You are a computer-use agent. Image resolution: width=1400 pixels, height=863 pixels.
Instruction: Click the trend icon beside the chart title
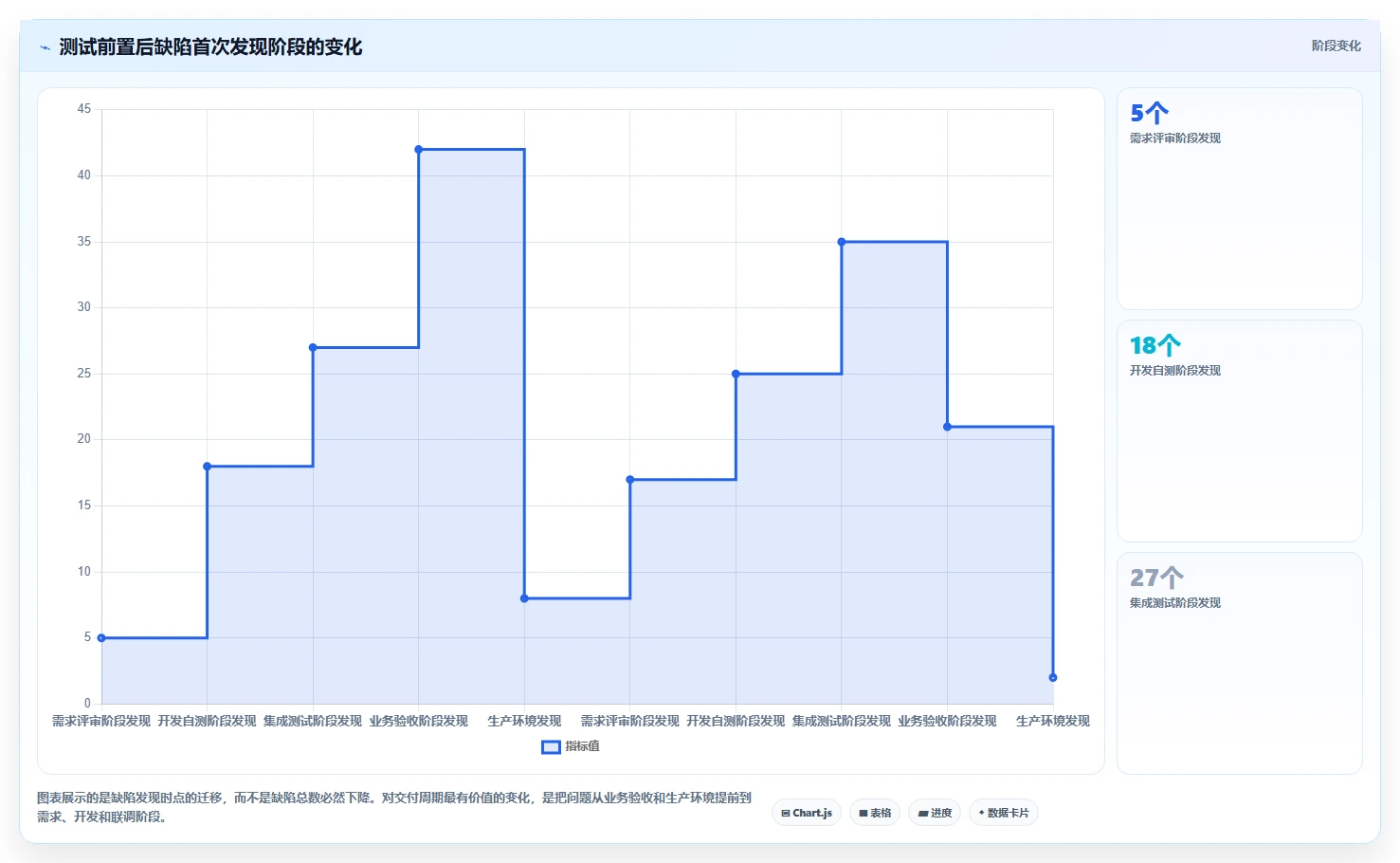pos(45,47)
